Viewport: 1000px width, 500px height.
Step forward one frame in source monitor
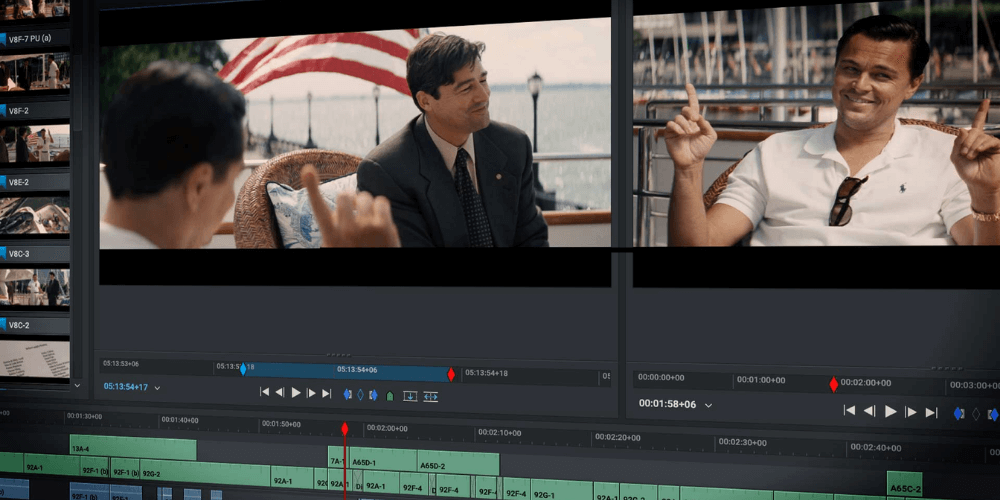point(311,393)
